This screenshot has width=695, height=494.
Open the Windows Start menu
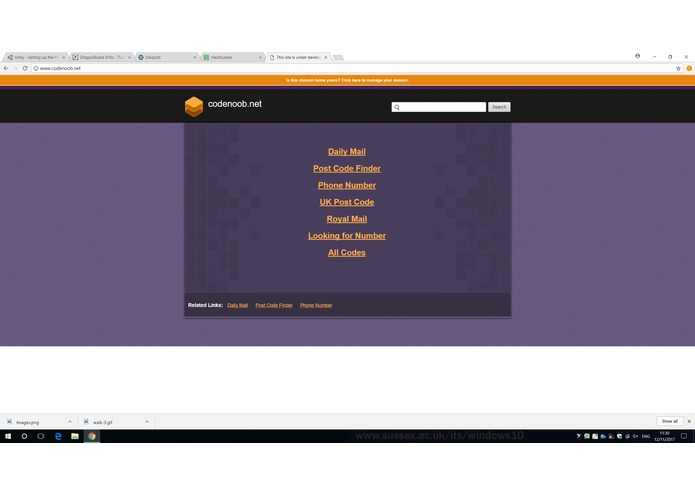pyautogui.click(x=8, y=436)
